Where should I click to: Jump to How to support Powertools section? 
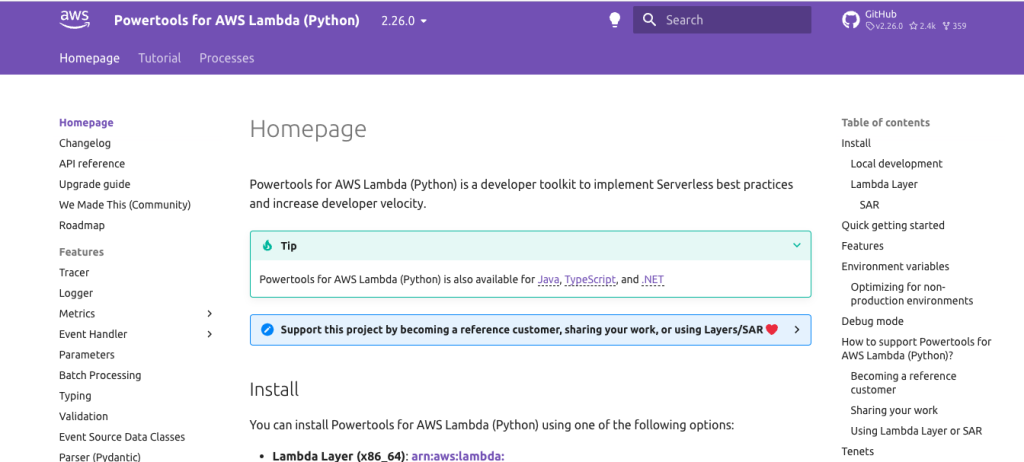click(x=916, y=348)
